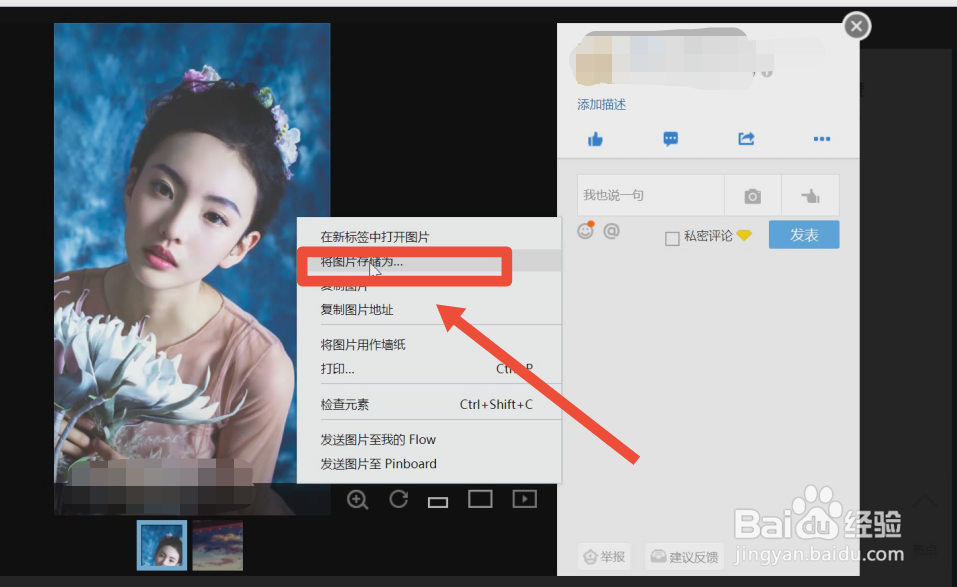Select the @ mention icon
The height and width of the screenshot is (587, 957).
pyautogui.click(x=612, y=231)
